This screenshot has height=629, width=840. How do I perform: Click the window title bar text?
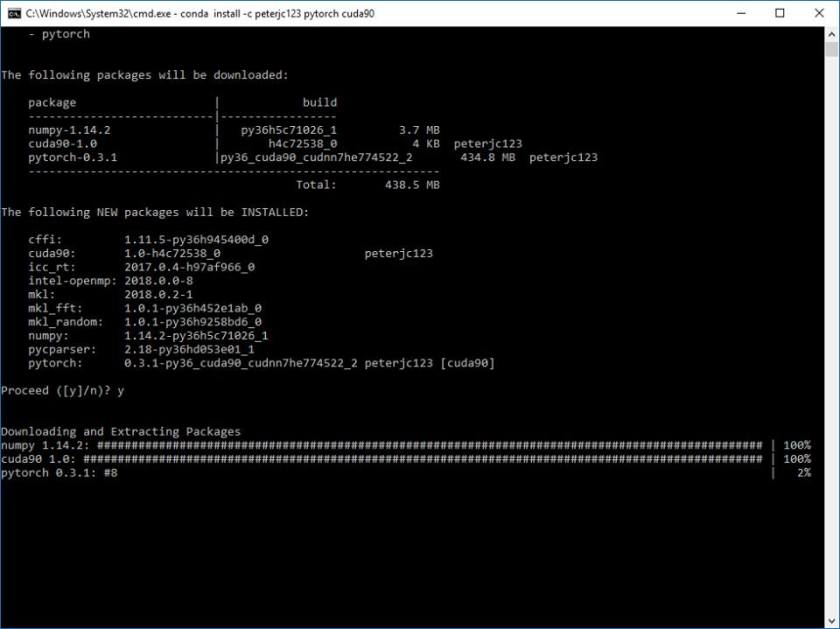tap(198, 13)
